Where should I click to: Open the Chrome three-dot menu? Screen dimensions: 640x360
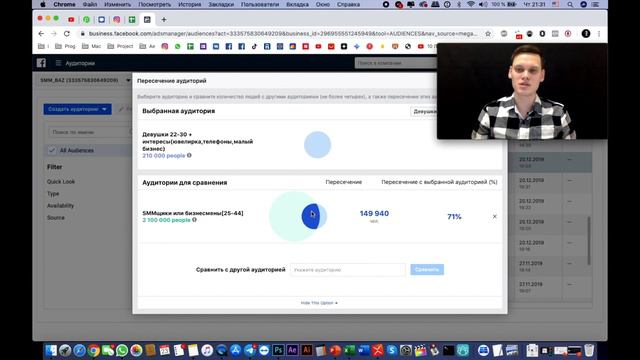tap(599, 34)
